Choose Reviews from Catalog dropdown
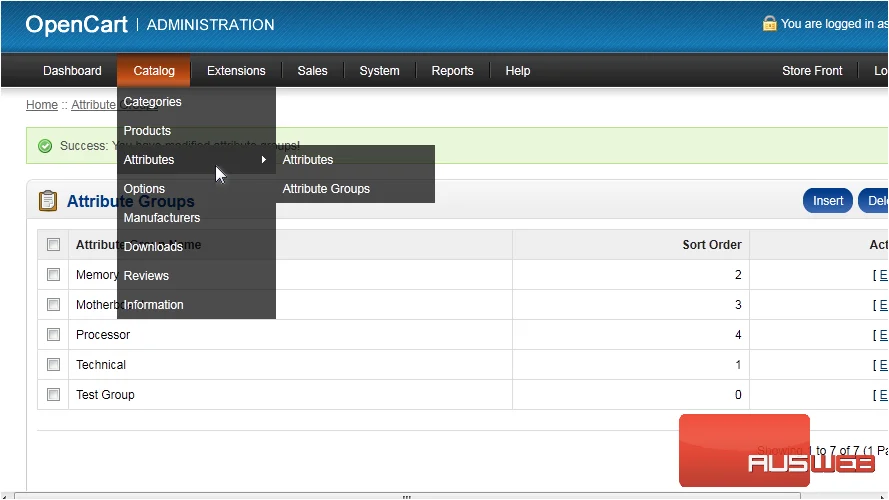This screenshot has width=889, height=500. (x=196, y=276)
